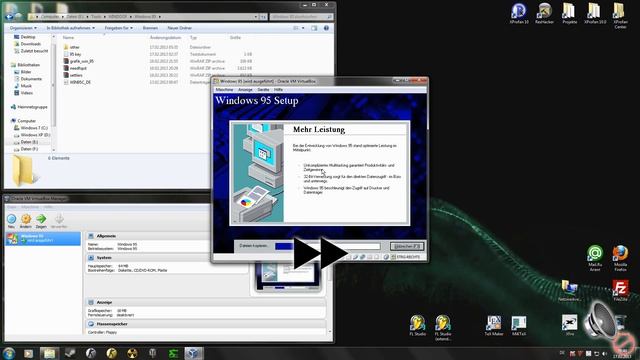Open the Mozilla Firefox desktop shortcut
This screenshot has width=640, height=360.
click(620, 258)
